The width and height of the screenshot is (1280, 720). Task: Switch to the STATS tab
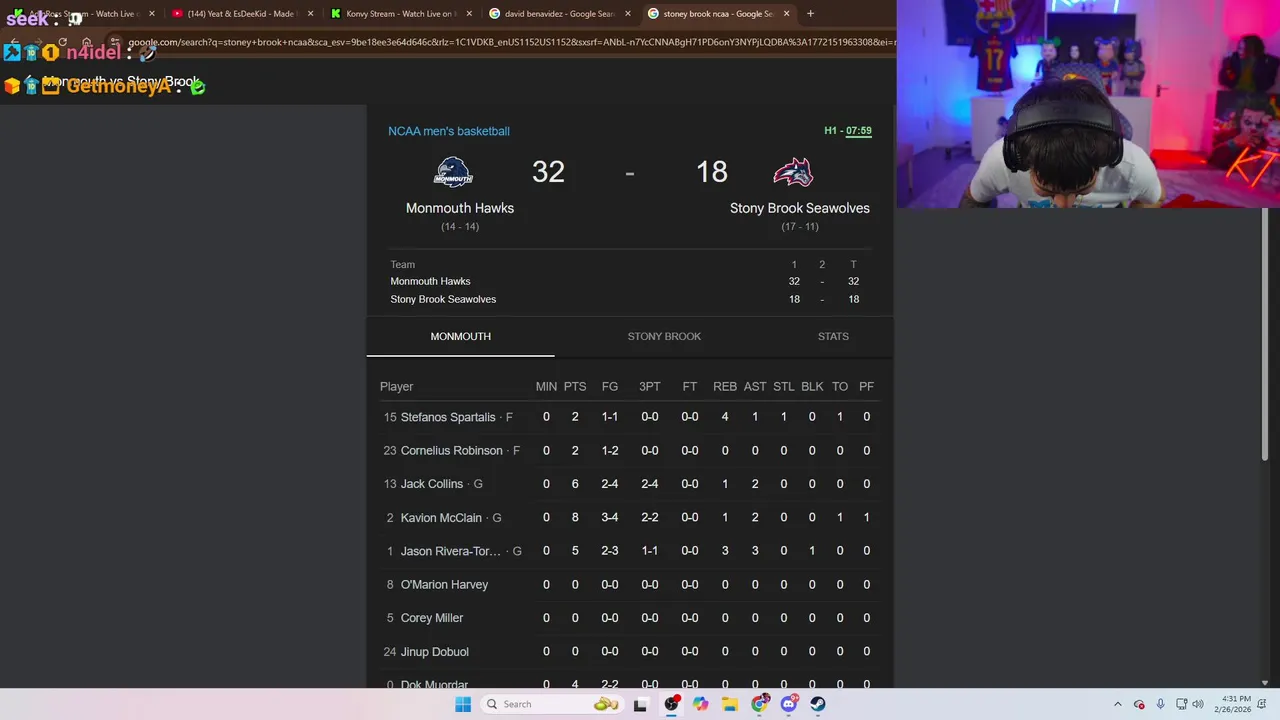[x=833, y=337]
